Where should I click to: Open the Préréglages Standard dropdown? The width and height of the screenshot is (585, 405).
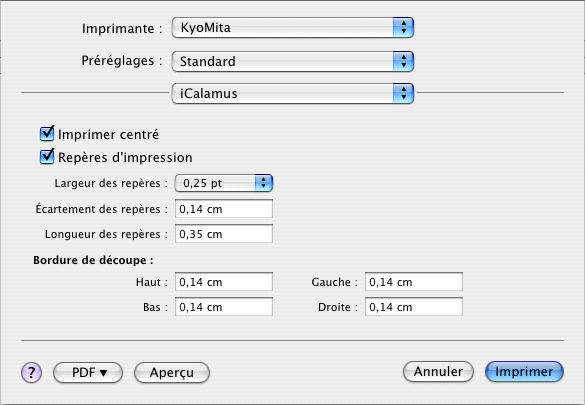coord(292,61)
